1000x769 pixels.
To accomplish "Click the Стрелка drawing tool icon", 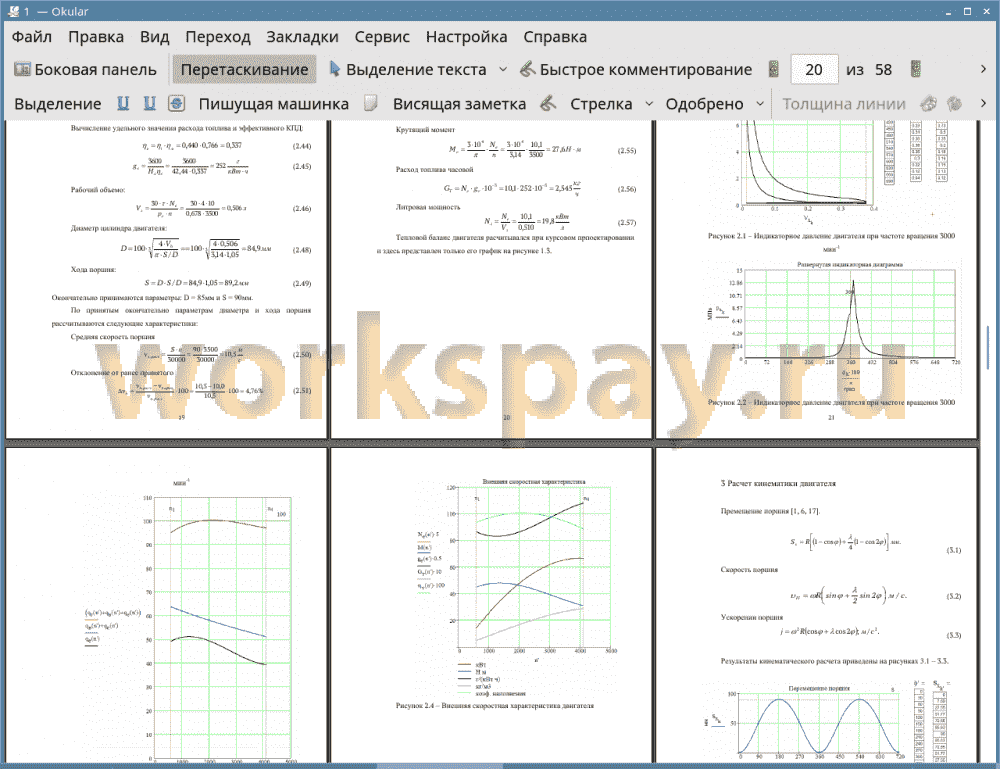I will [548, 103].
